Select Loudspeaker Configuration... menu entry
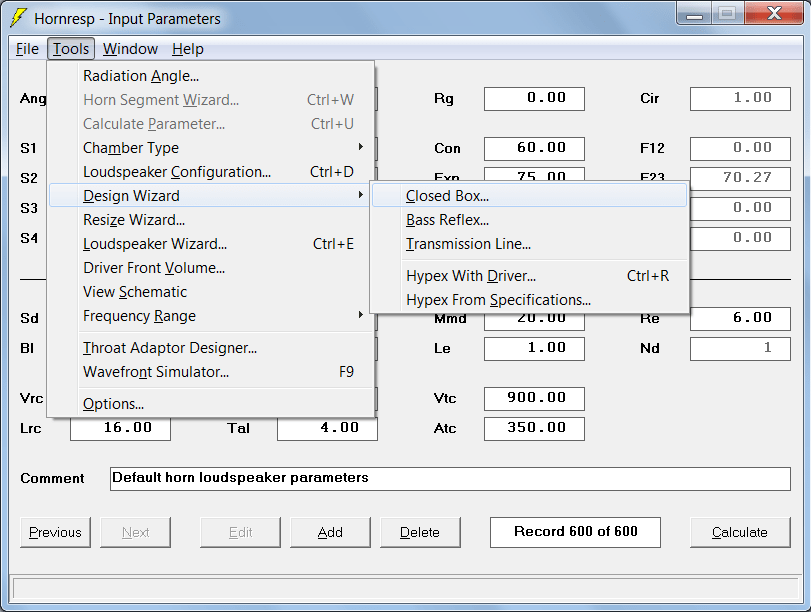 pos(211,172)
